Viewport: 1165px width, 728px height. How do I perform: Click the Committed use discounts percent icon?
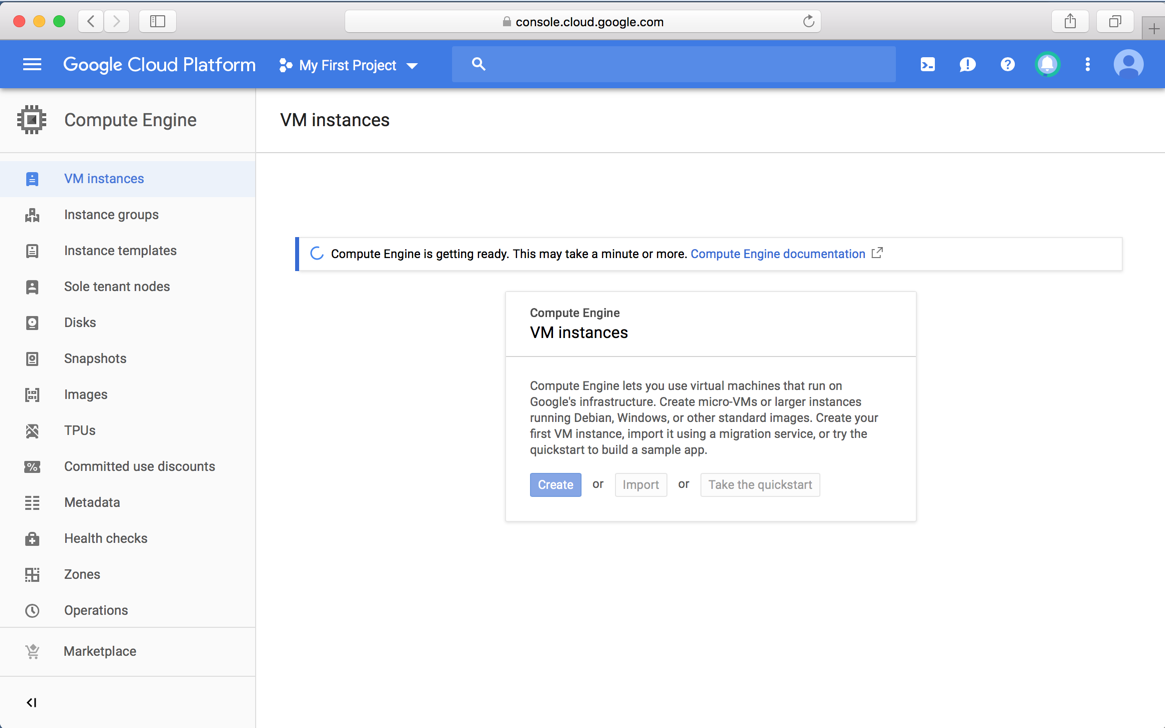click(x=32, y=467)
